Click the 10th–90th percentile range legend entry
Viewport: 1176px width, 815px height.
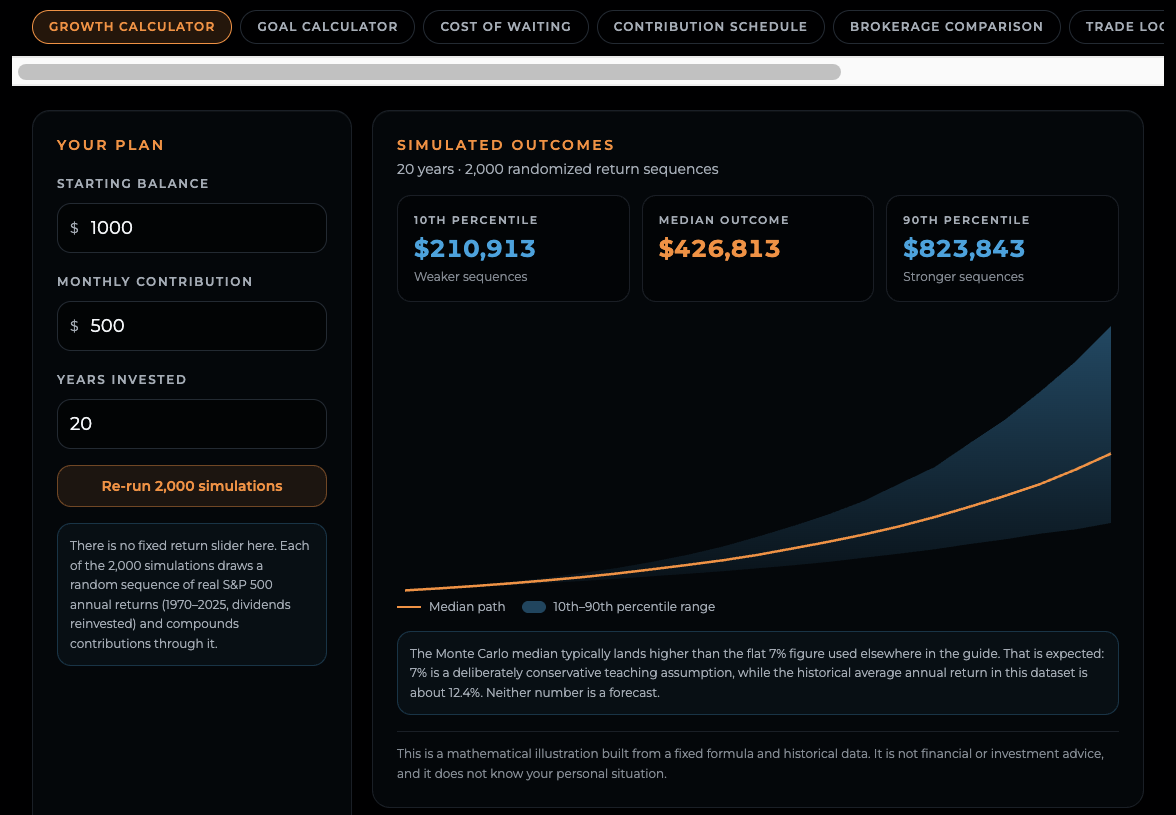[x=619, y=607]
